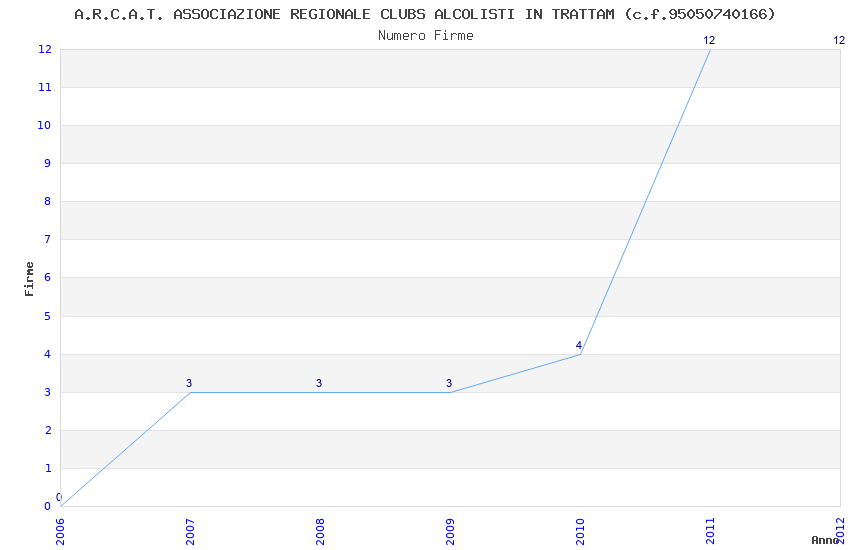Click y-axis tick value 0
Viewport: 850px width, 550px height.
click(48, 506)
